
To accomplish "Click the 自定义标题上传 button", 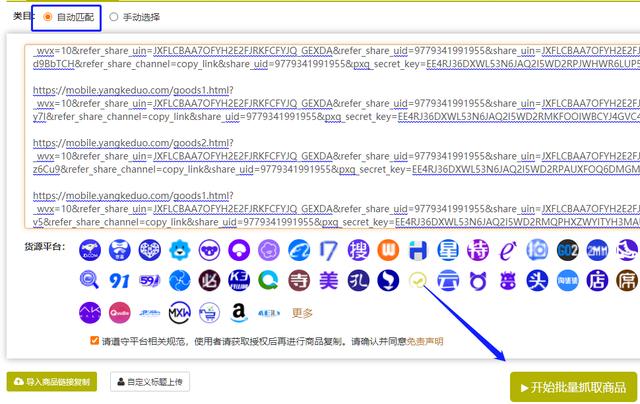I will tap(150, 382).
